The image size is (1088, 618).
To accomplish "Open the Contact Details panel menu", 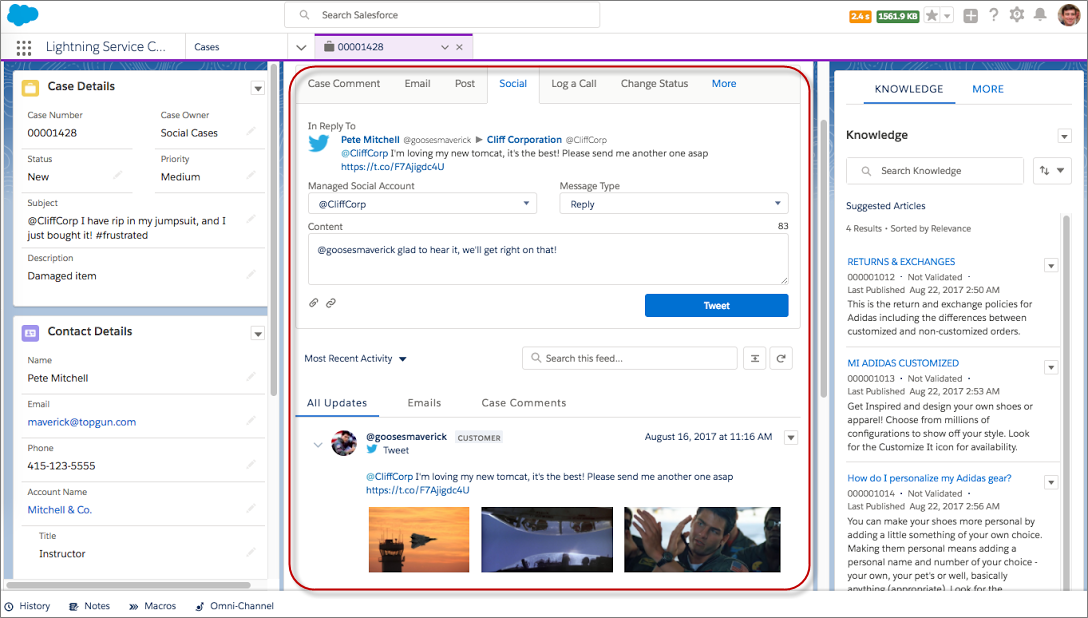I will pos(258,334).
